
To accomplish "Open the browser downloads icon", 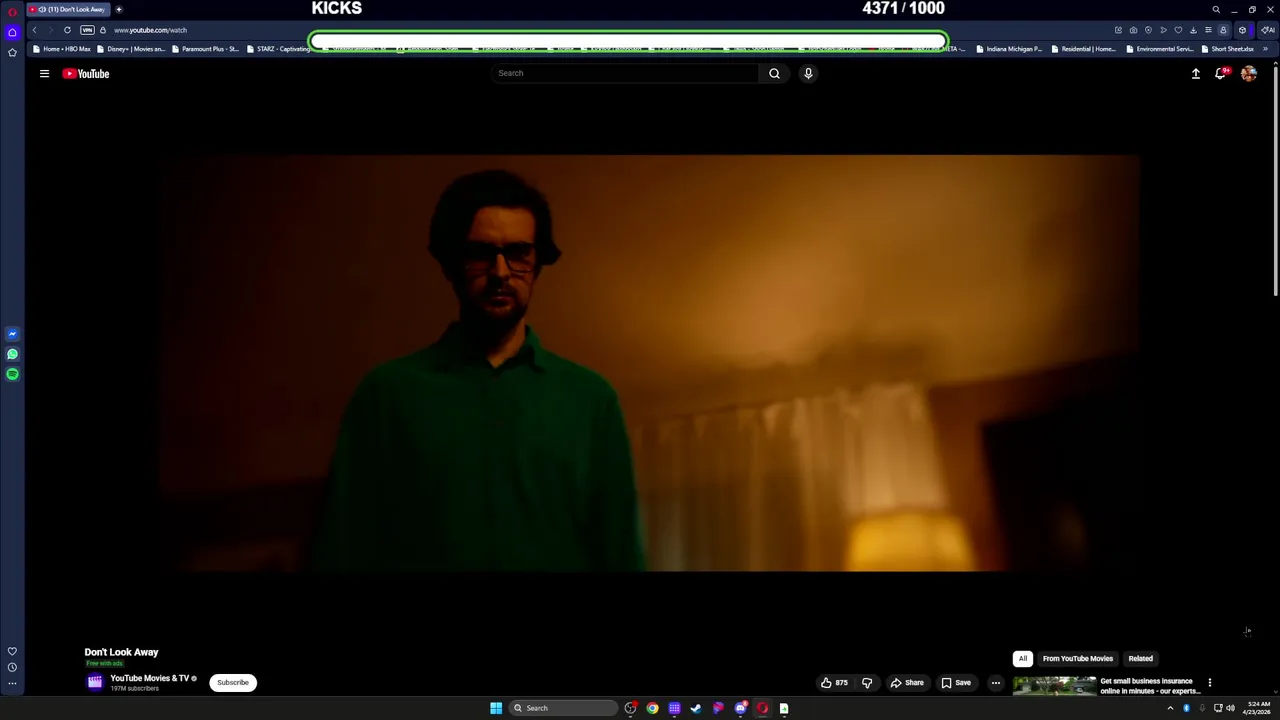I will pyautogui.click(x=1193, y=30).
